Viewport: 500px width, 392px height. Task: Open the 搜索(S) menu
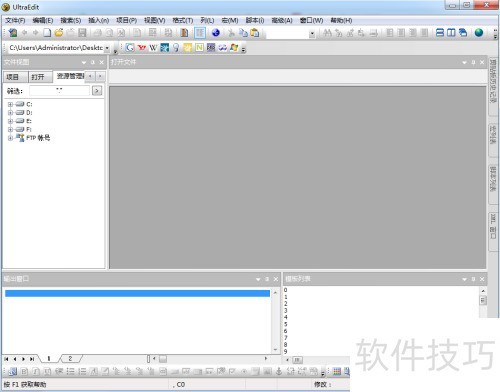click(x=71, y=20)
